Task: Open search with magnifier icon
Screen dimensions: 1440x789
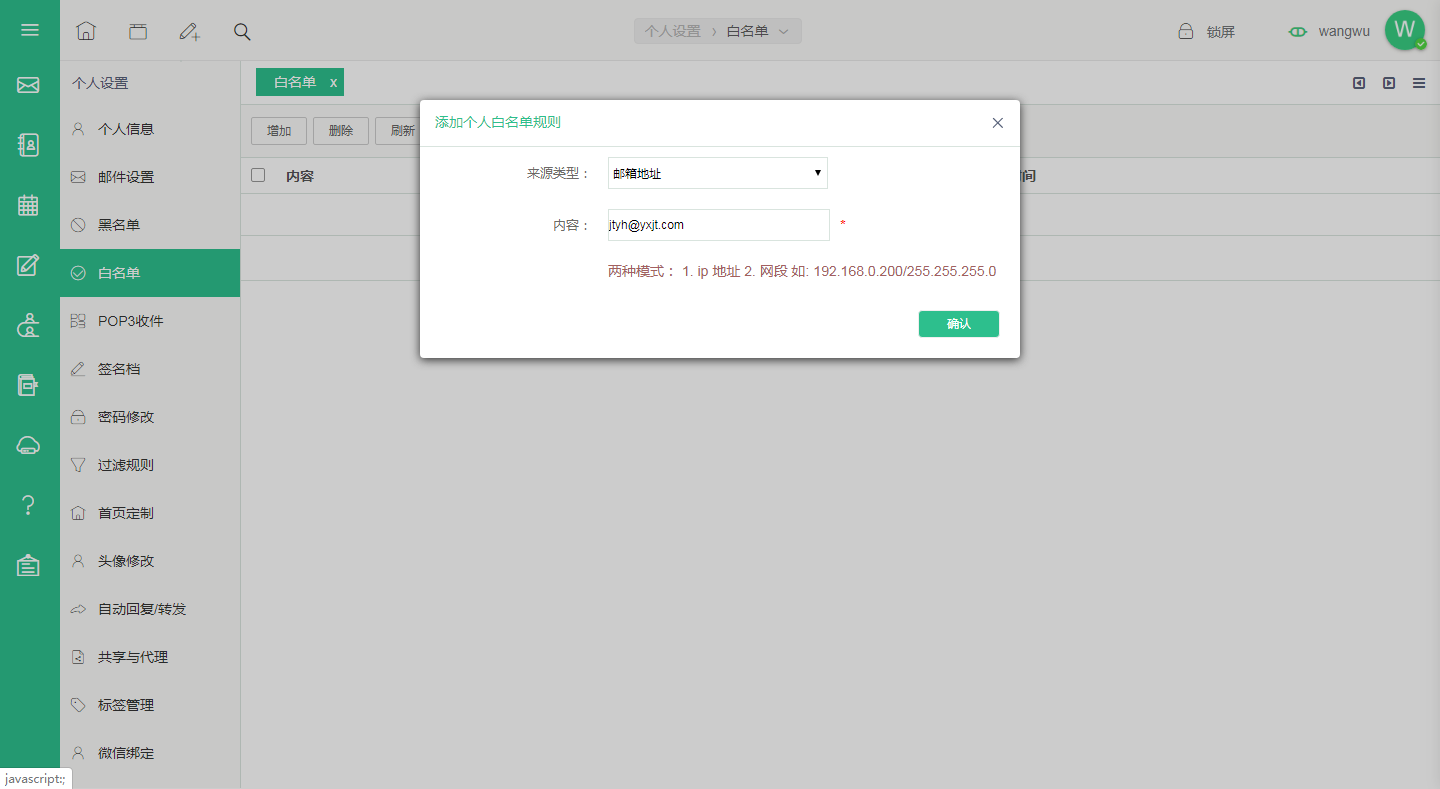Action: tap(242, 31)
